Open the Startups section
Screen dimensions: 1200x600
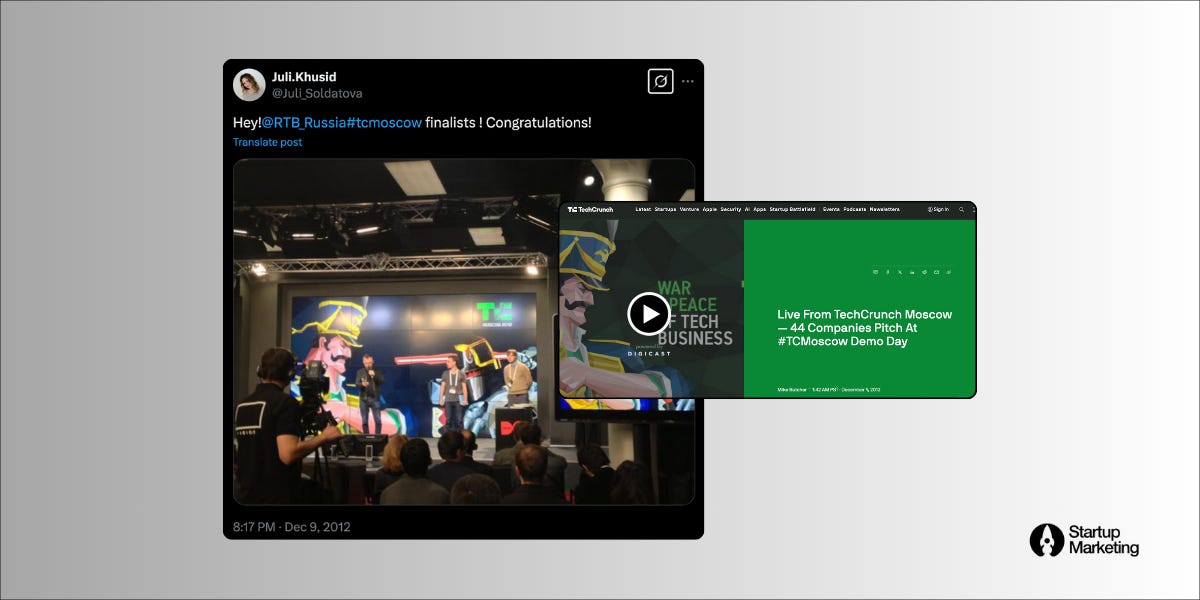[x=666, y=209]
